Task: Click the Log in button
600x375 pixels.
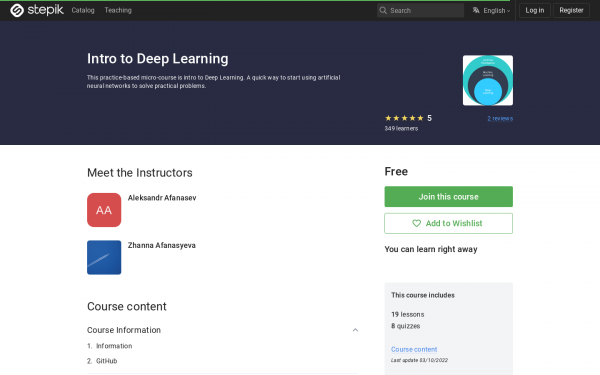Action: (x=535, y=10)
